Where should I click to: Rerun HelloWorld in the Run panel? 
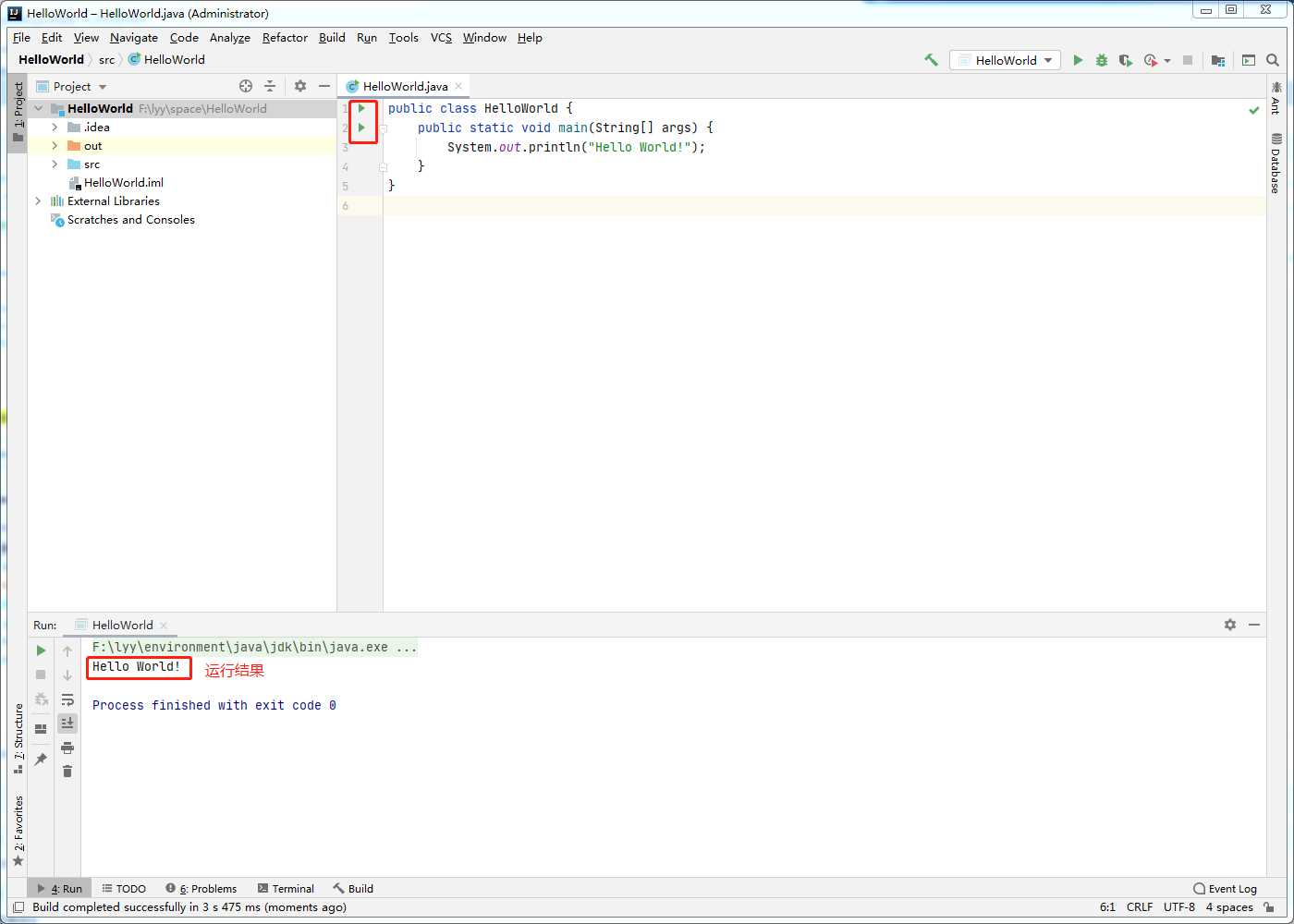click(41, 650)
